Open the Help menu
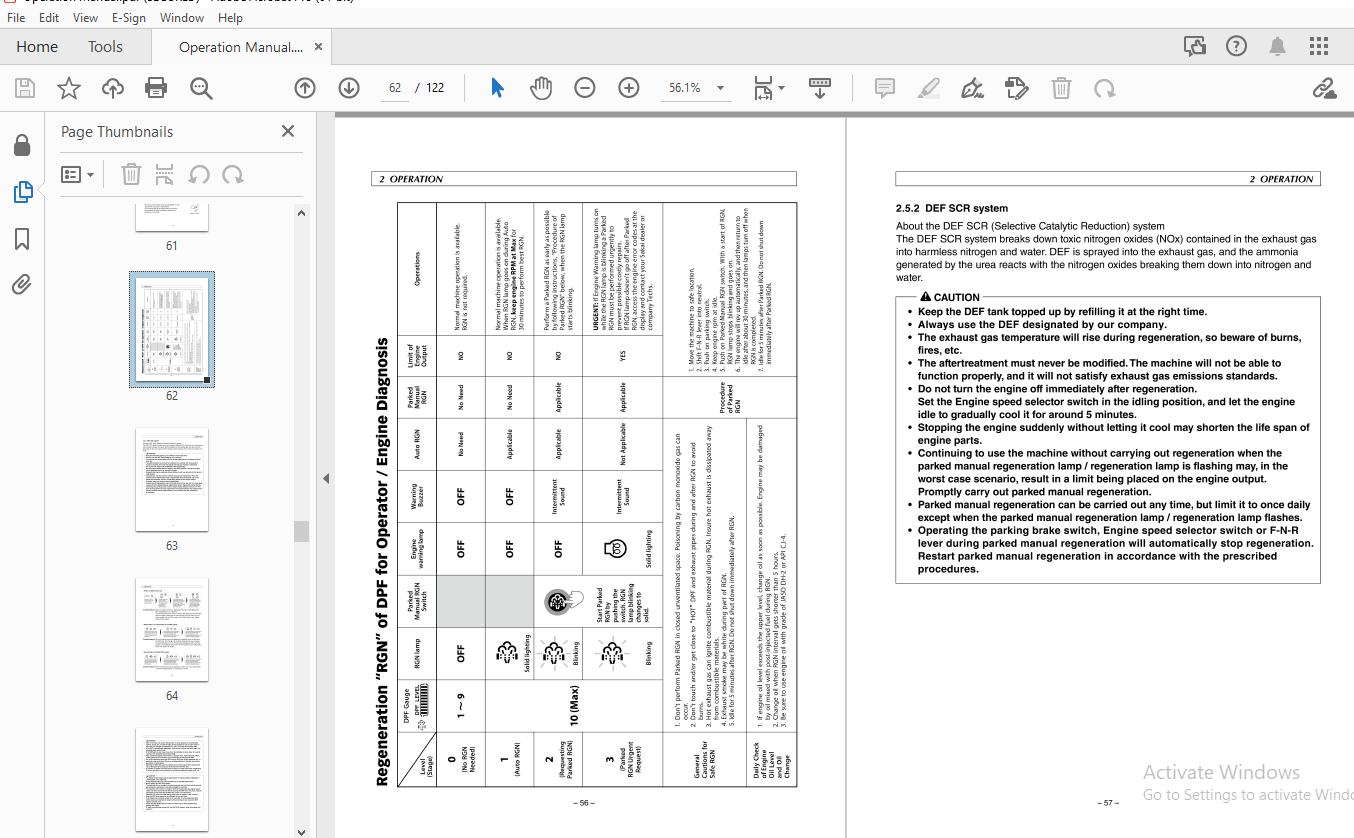 (230, 17)
